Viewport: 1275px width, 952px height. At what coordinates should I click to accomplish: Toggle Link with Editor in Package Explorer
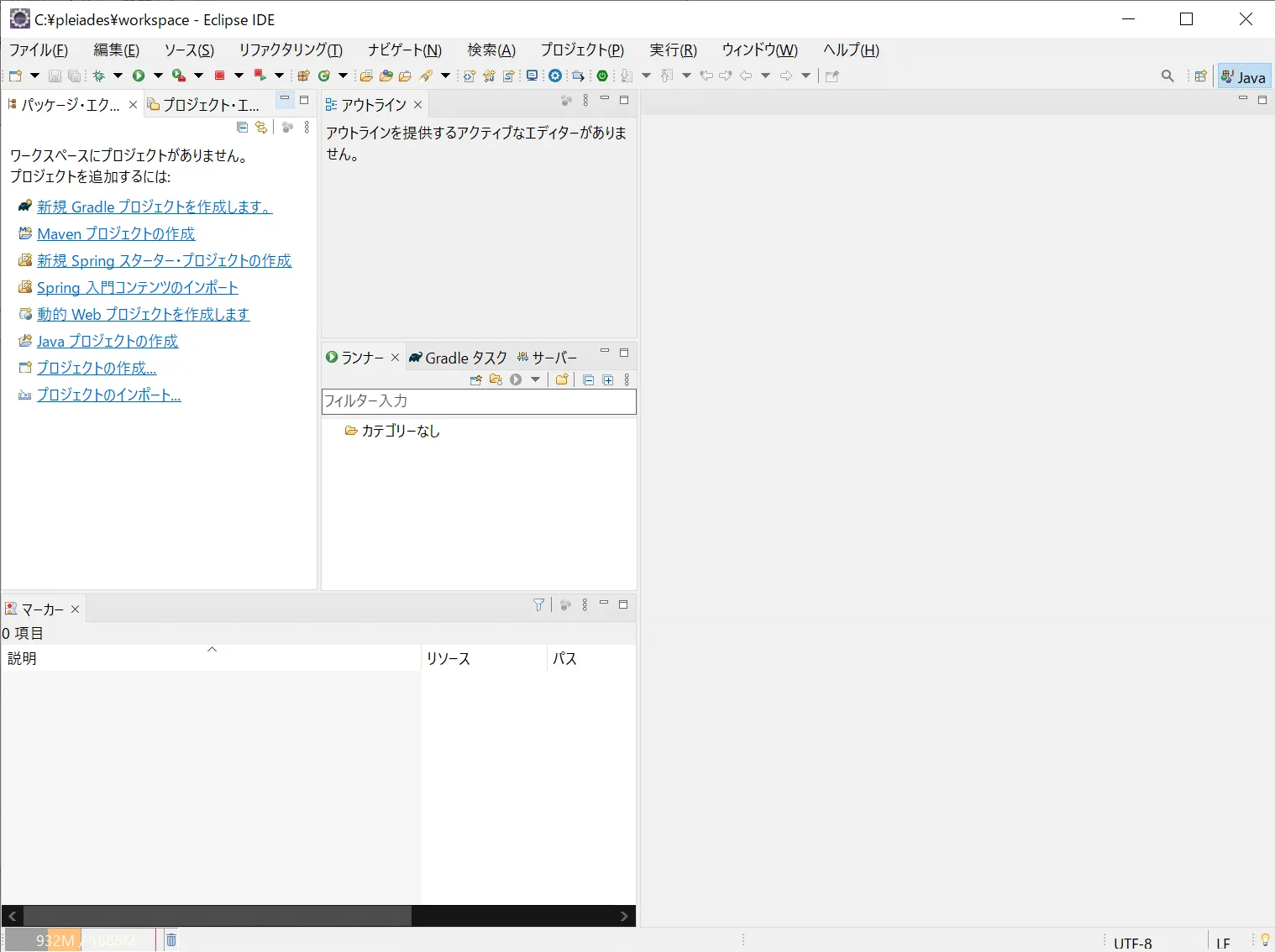pyautogui.click(x=262, y=128)
